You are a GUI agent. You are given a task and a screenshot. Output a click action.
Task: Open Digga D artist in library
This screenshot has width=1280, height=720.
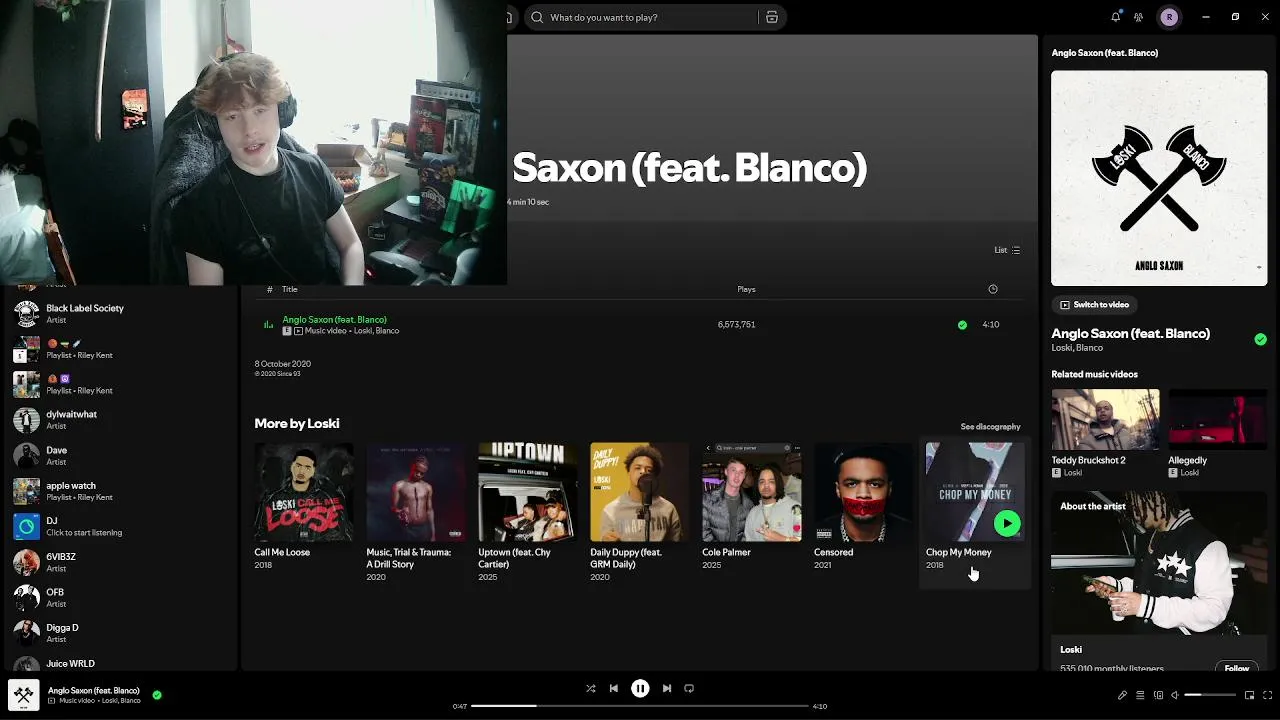coord(120,633)
